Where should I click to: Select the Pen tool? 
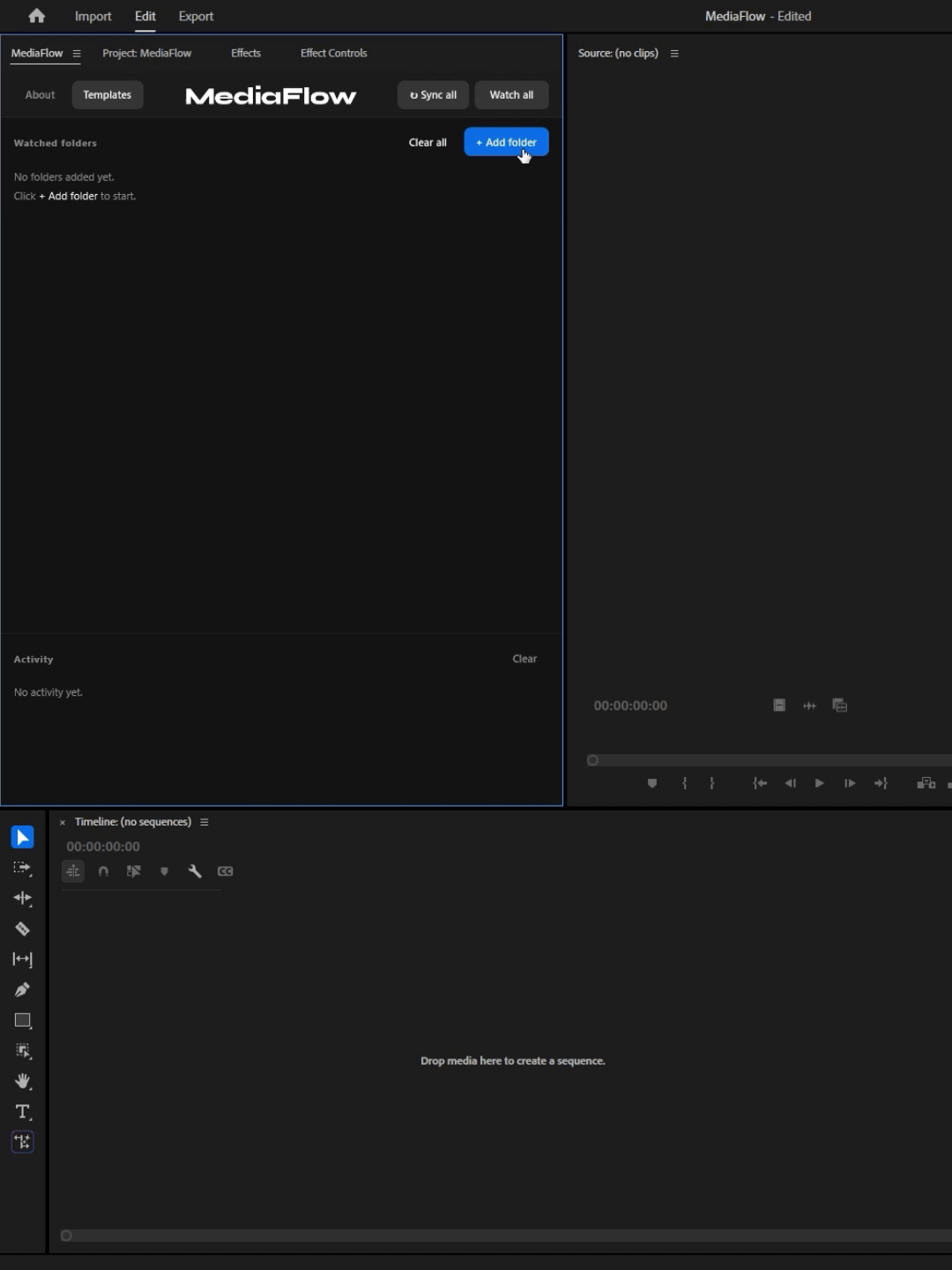tap(23, 990)
